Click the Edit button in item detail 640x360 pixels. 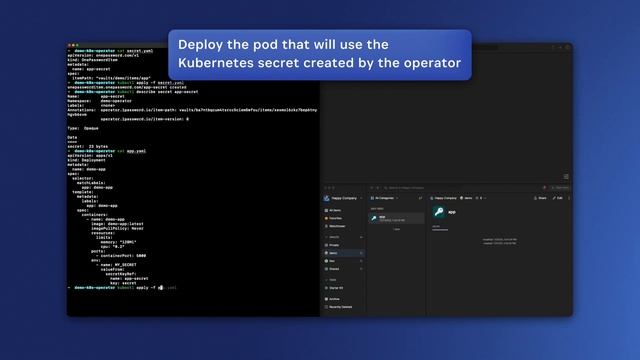pos(558,198)
